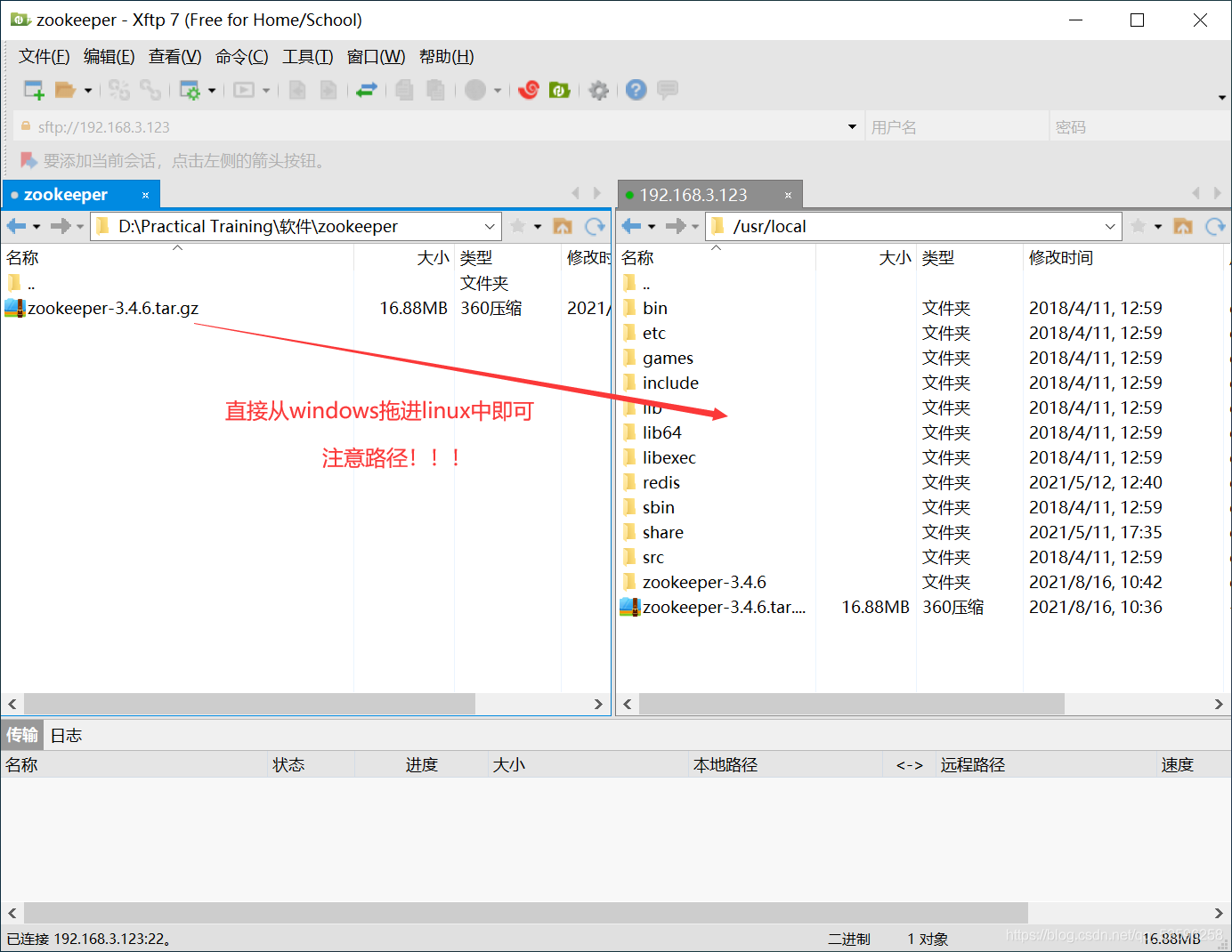Click transfer panel horizontal scrollbar

pyautogui.click(x=525, y=913)
